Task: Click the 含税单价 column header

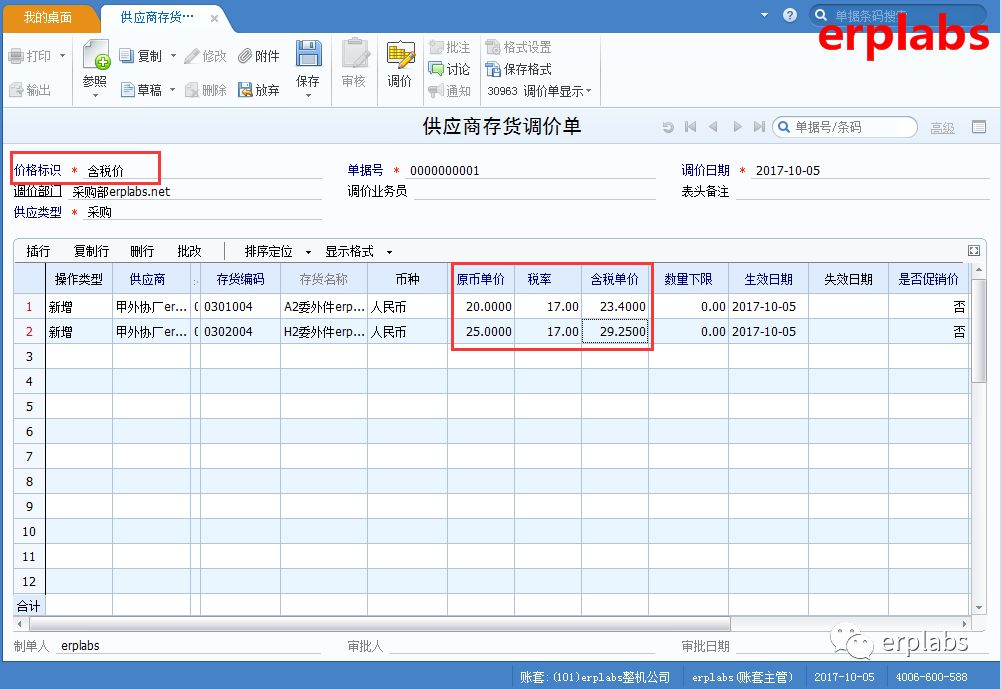Action: [614, 279]
